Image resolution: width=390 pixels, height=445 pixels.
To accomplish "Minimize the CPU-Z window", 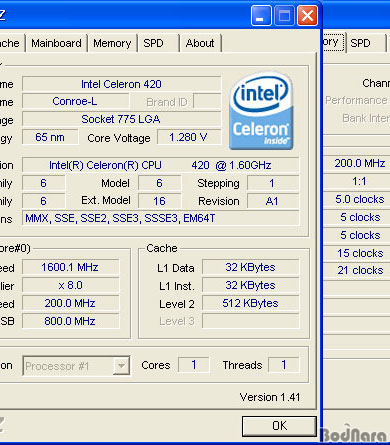I will coord(261,16).
